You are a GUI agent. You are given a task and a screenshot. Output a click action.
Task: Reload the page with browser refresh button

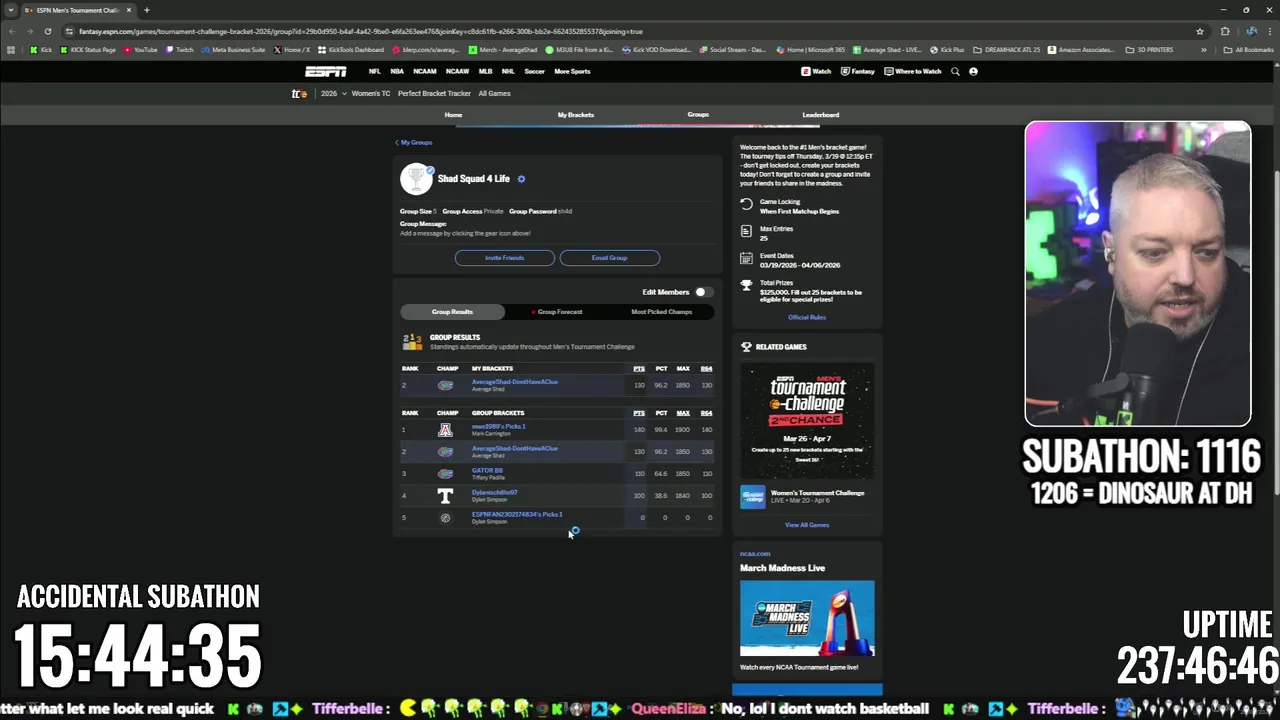[x=47, y=31]
